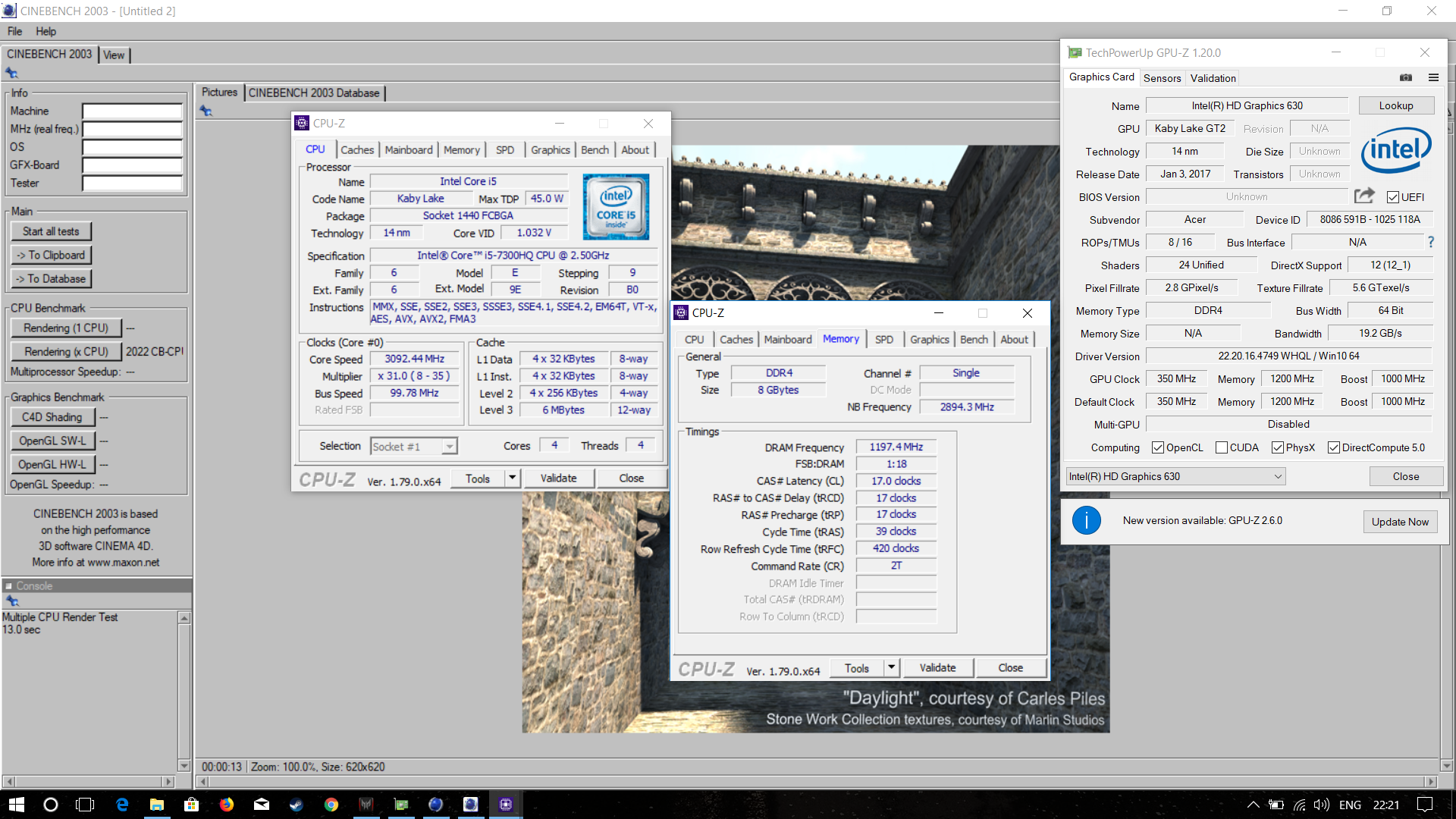Click the Machine input field
The height and width of the screenshot is (819, 1456).
133,111
